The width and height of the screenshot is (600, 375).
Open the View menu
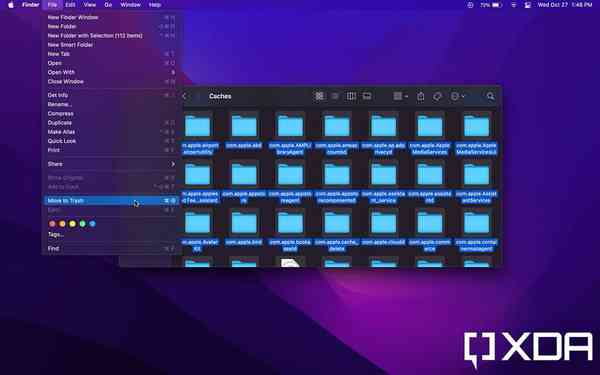90,5
